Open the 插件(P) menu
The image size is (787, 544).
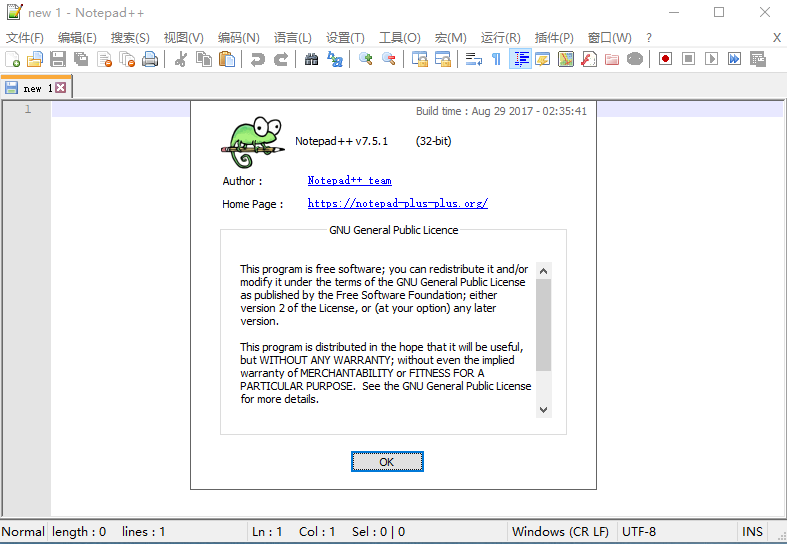click(x=554, y=38)
